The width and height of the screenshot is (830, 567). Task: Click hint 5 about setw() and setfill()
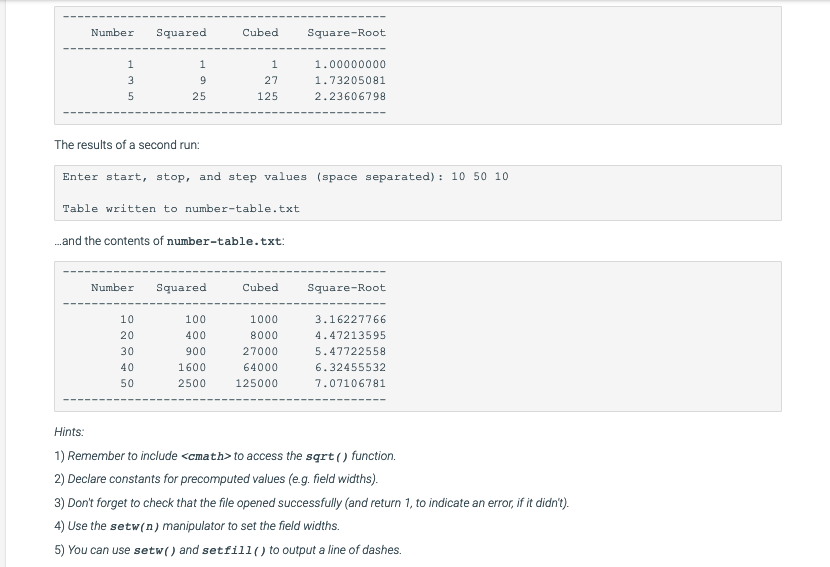point(228,550)
